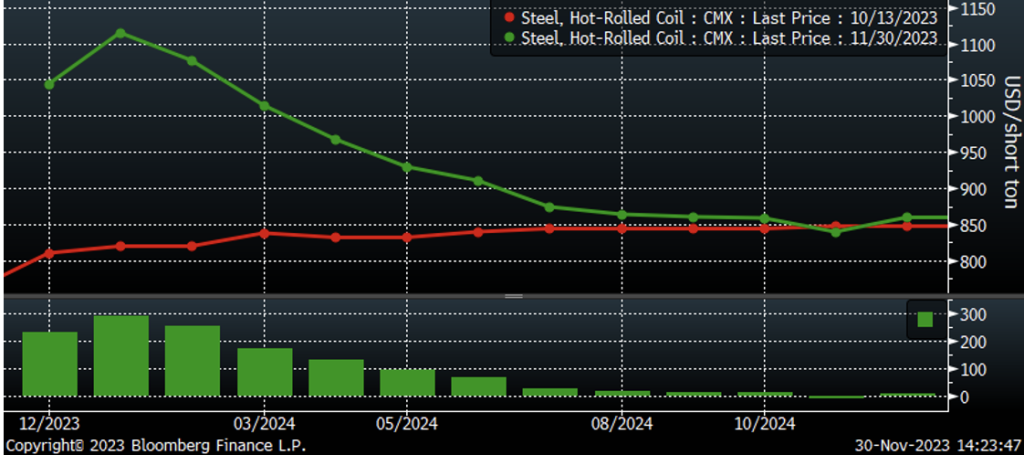Select the tallest green bar in the lower panel
This screenshot has height=455, width=1024.
[120, 355]
